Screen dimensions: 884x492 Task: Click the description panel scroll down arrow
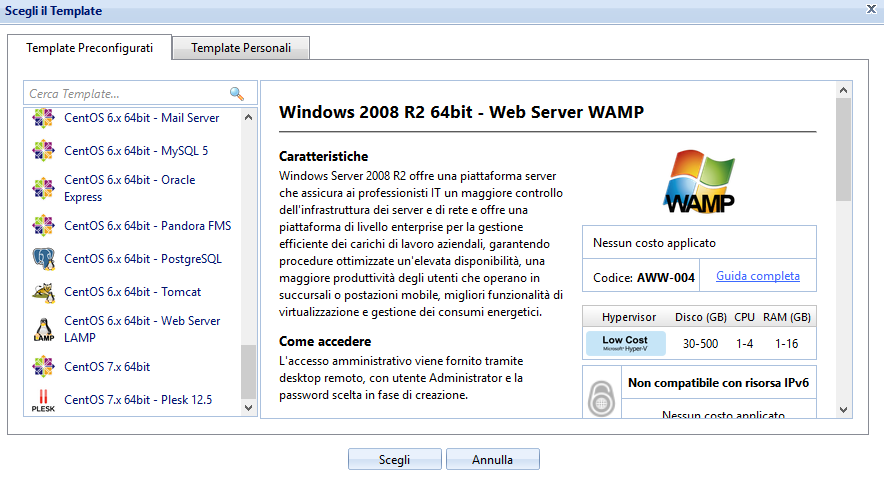pyautogui.click(x=843, y=410)
